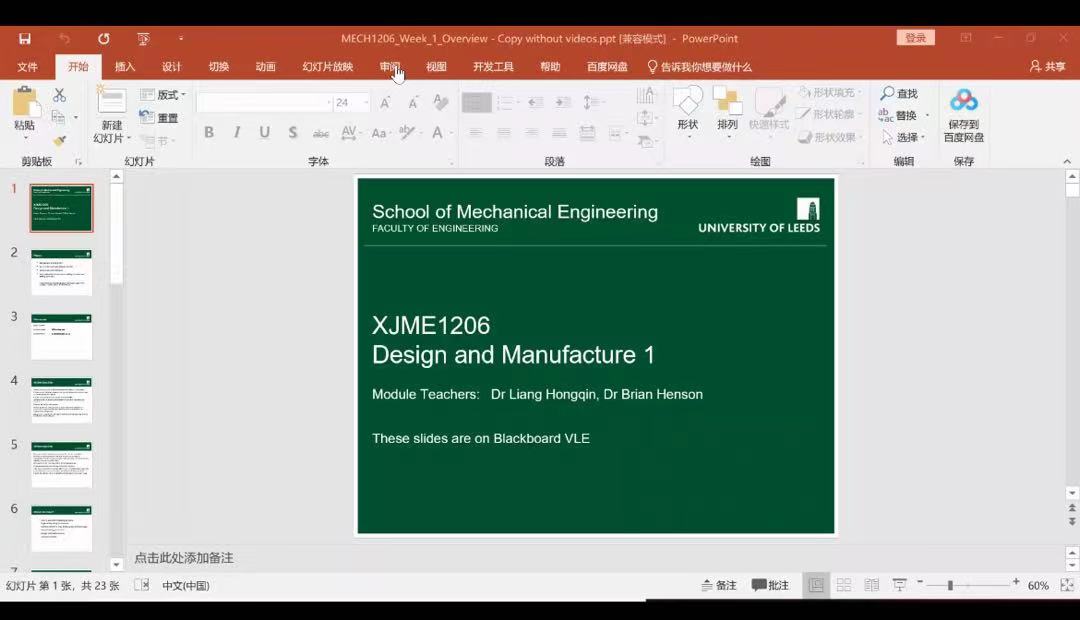Click the Save icon in quick access toolbar
Image resolution: width=1080 pixels, height=620 pixels.
click(25, 39)
